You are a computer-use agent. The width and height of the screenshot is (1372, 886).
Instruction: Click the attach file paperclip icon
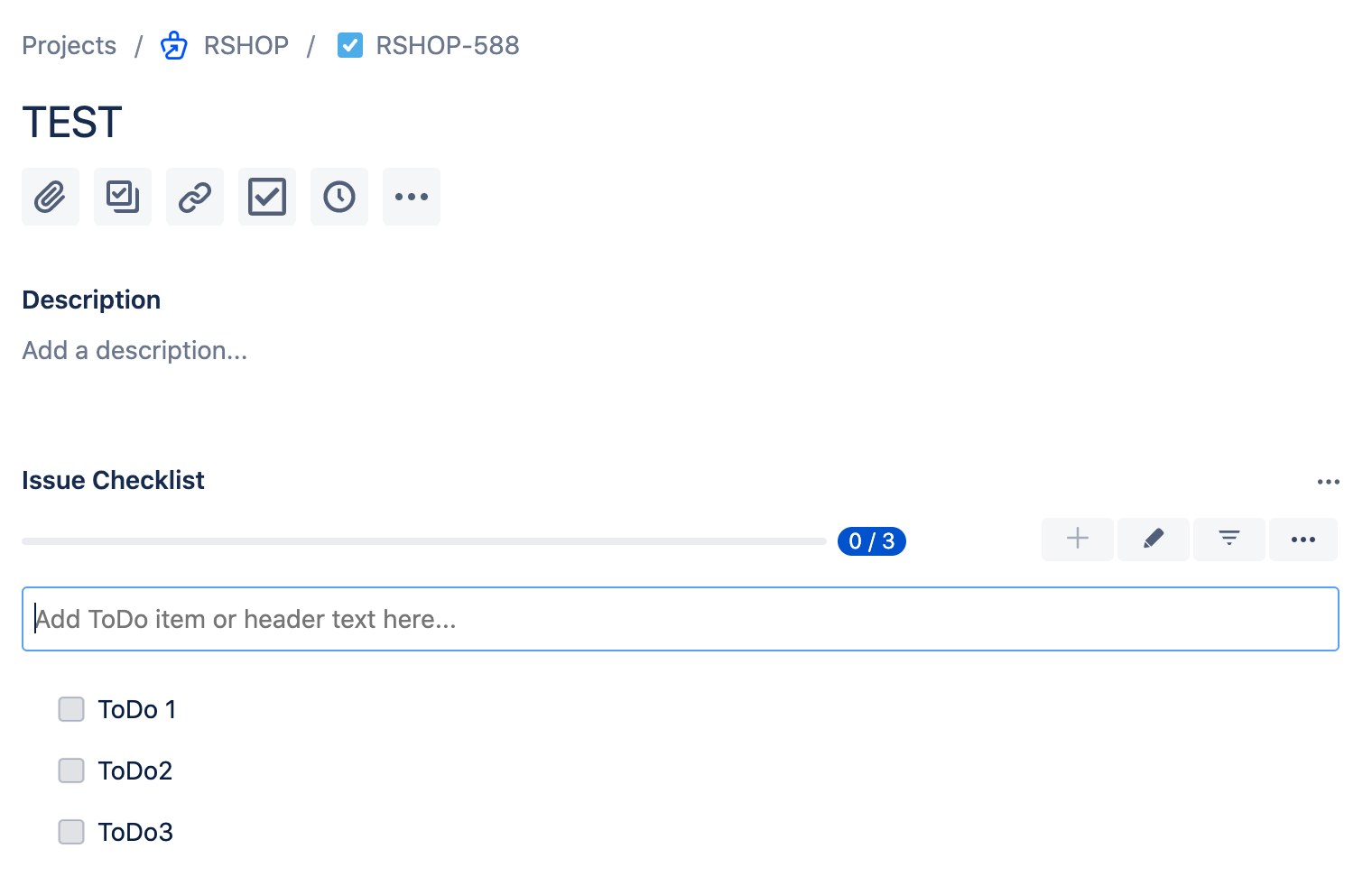[51, 197]
